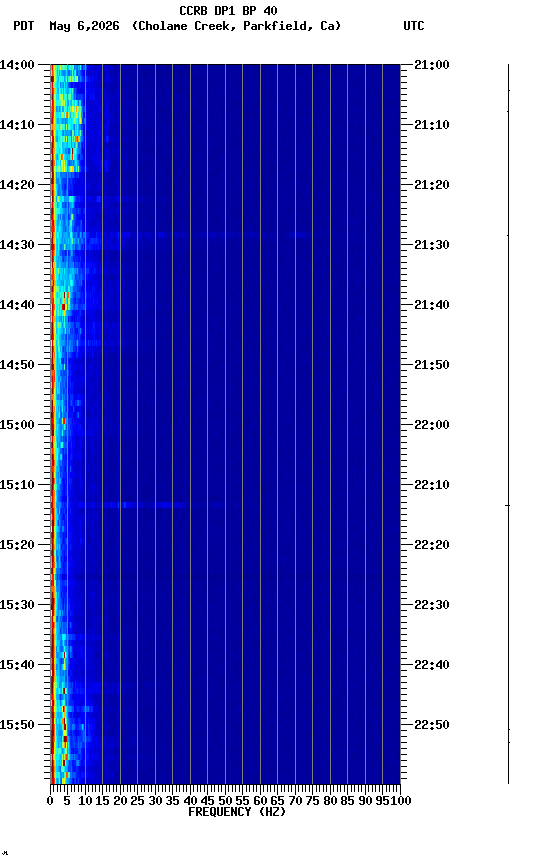Click the broadband streak near 14:28 in spectrogram
Viewport: 552px width, 864px height.
click(193, 235)
